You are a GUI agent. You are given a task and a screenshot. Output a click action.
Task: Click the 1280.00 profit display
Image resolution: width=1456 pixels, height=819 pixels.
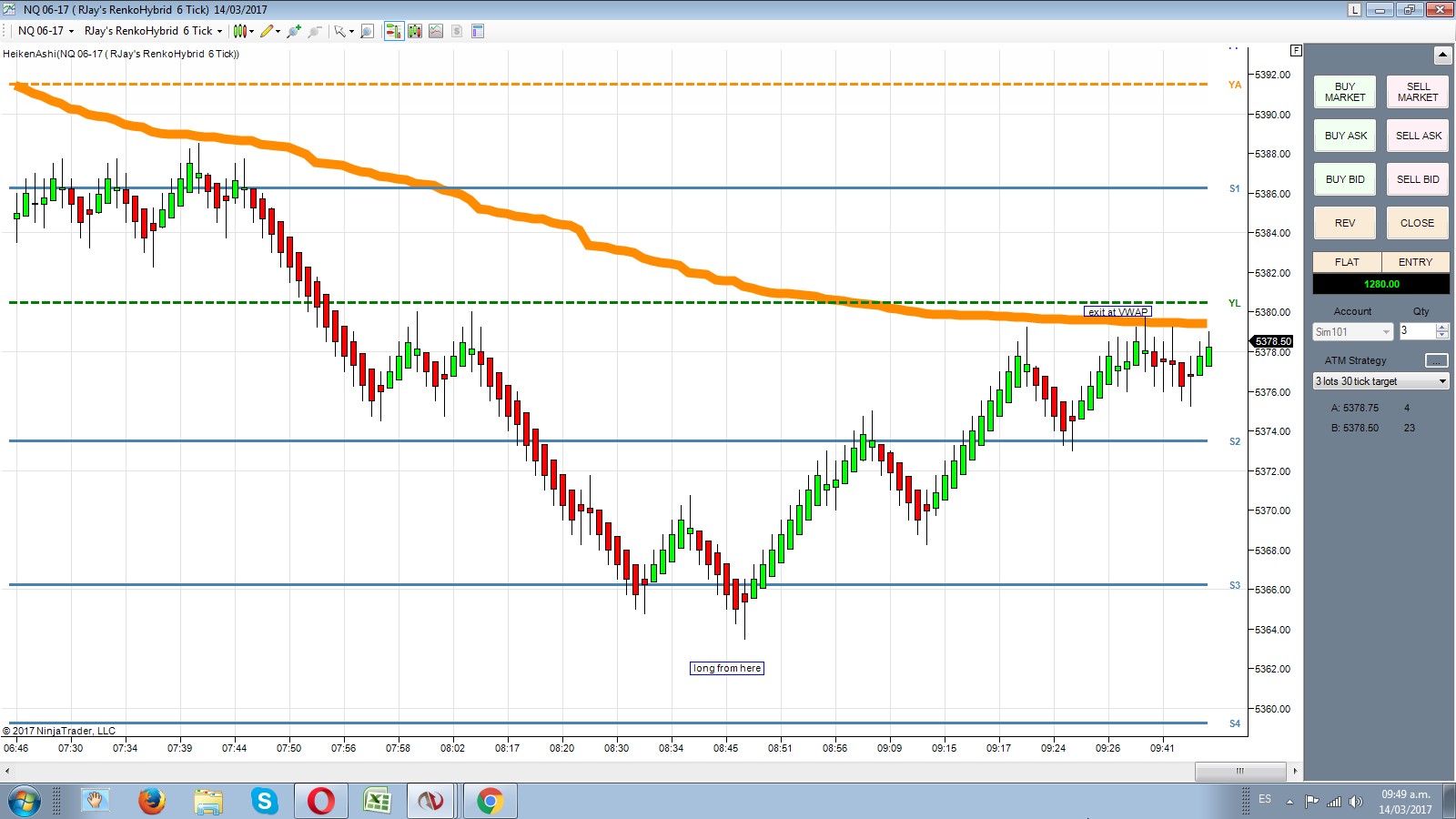click(1381, 284)
